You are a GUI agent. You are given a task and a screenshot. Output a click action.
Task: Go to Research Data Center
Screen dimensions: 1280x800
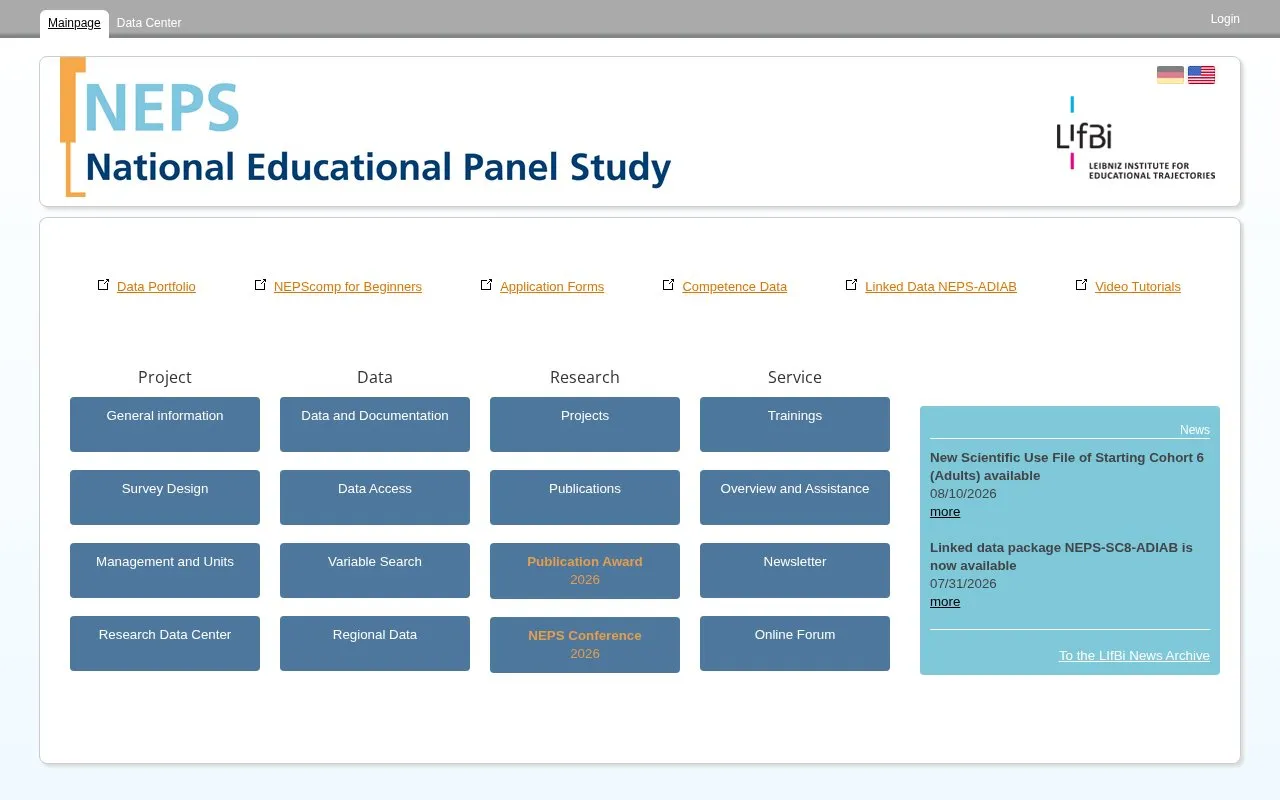click(165, 643)
